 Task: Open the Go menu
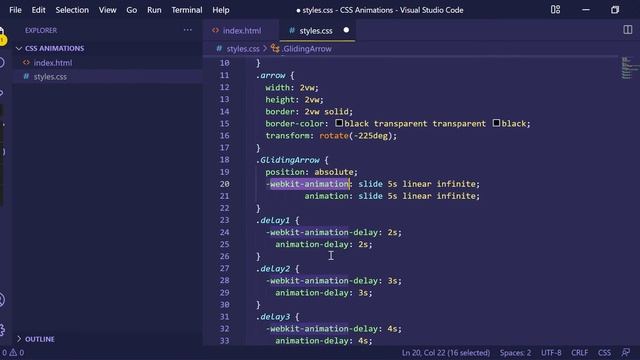(131, 10)
